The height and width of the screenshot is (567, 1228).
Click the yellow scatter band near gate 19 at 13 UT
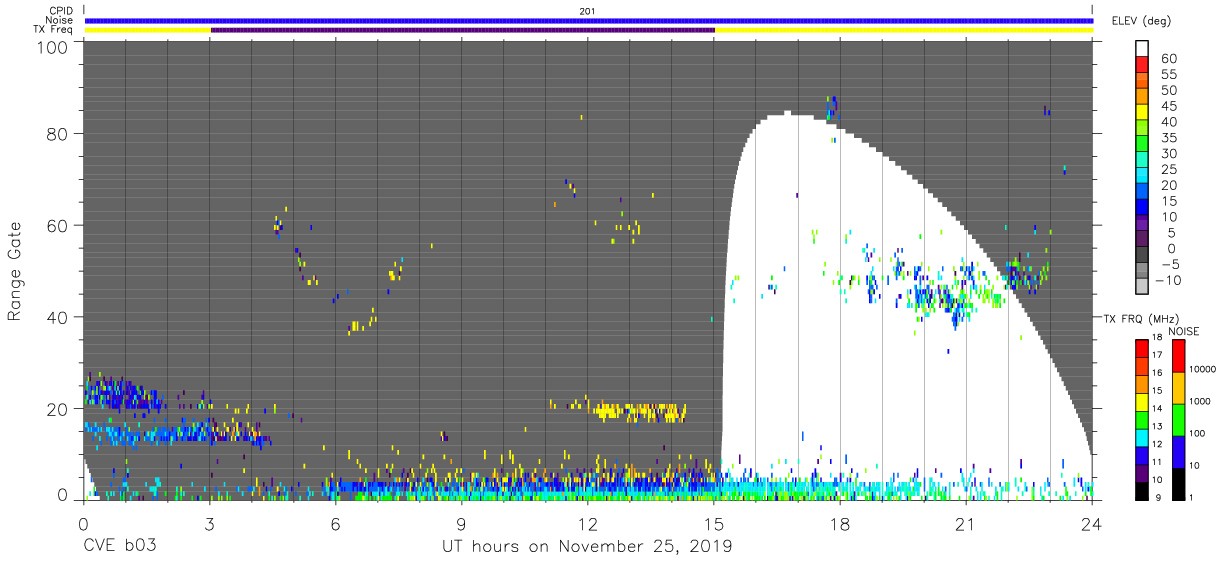tap(640, 411)
